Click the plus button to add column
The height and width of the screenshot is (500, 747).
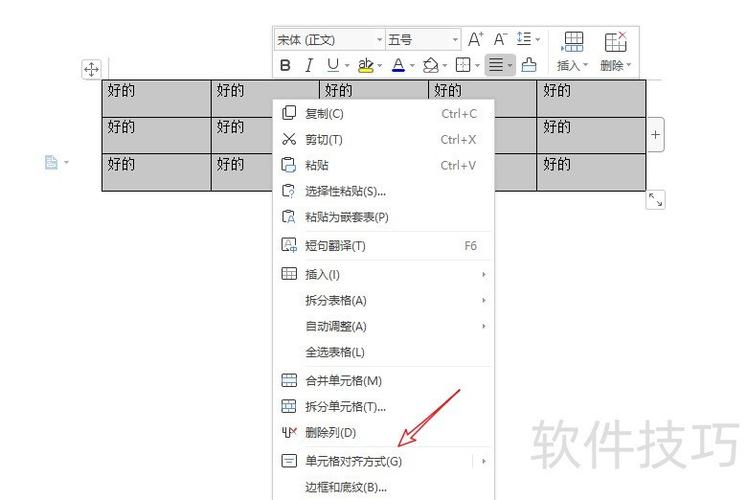click(656, 135)
